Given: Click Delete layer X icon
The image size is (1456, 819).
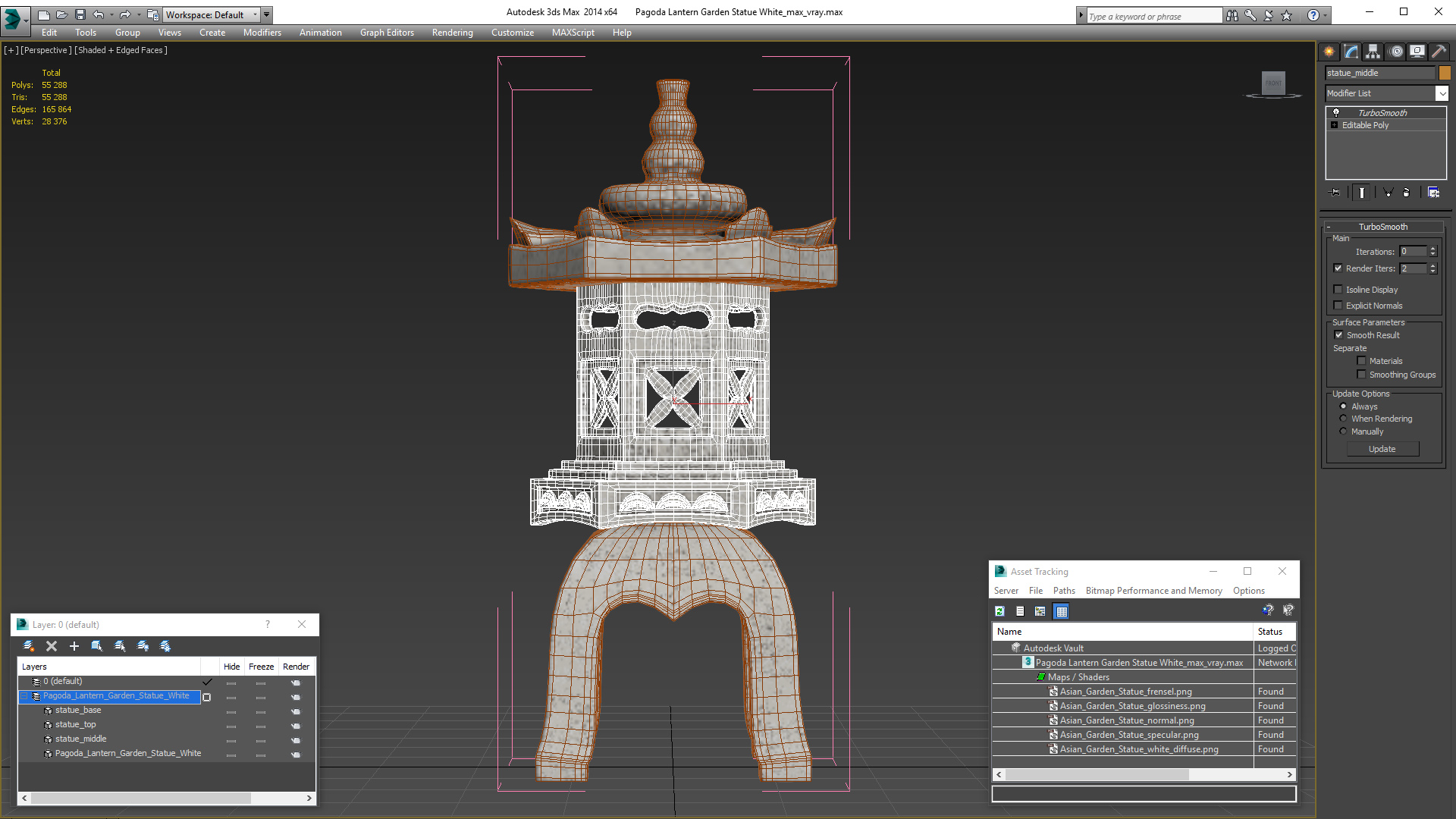Looking at the screenshot, I should click(x=52, y=646).
